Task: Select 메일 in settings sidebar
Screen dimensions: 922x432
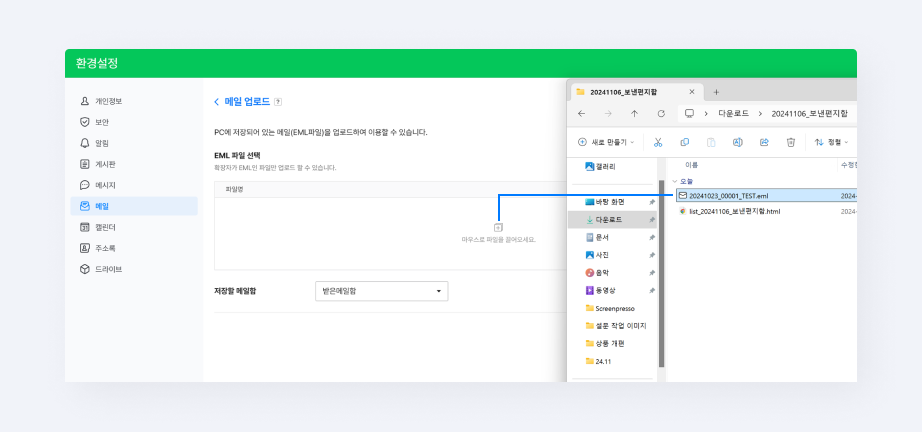Action: [134, 206]
